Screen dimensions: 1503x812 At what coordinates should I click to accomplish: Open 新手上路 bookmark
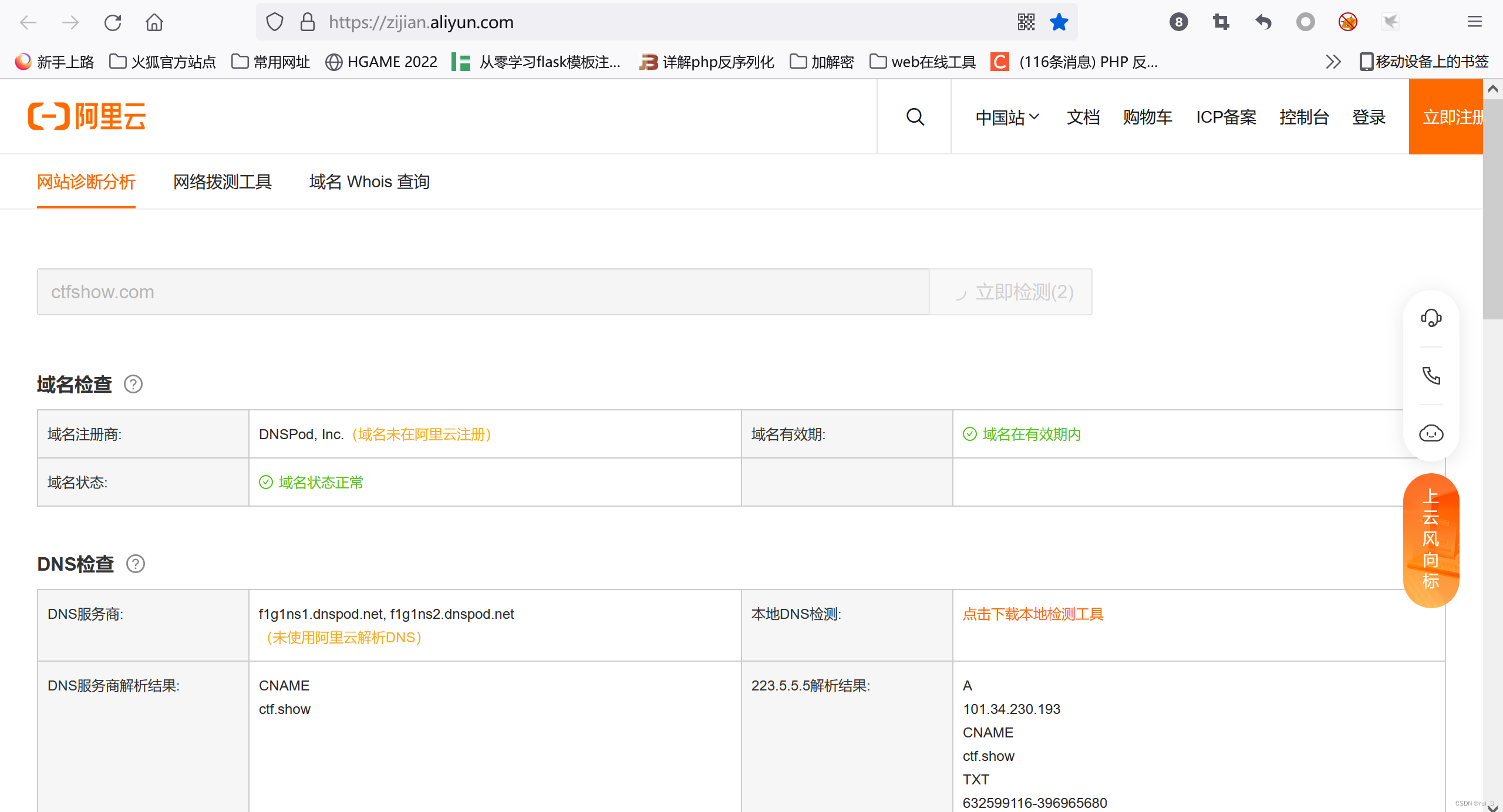coord(55,62)
